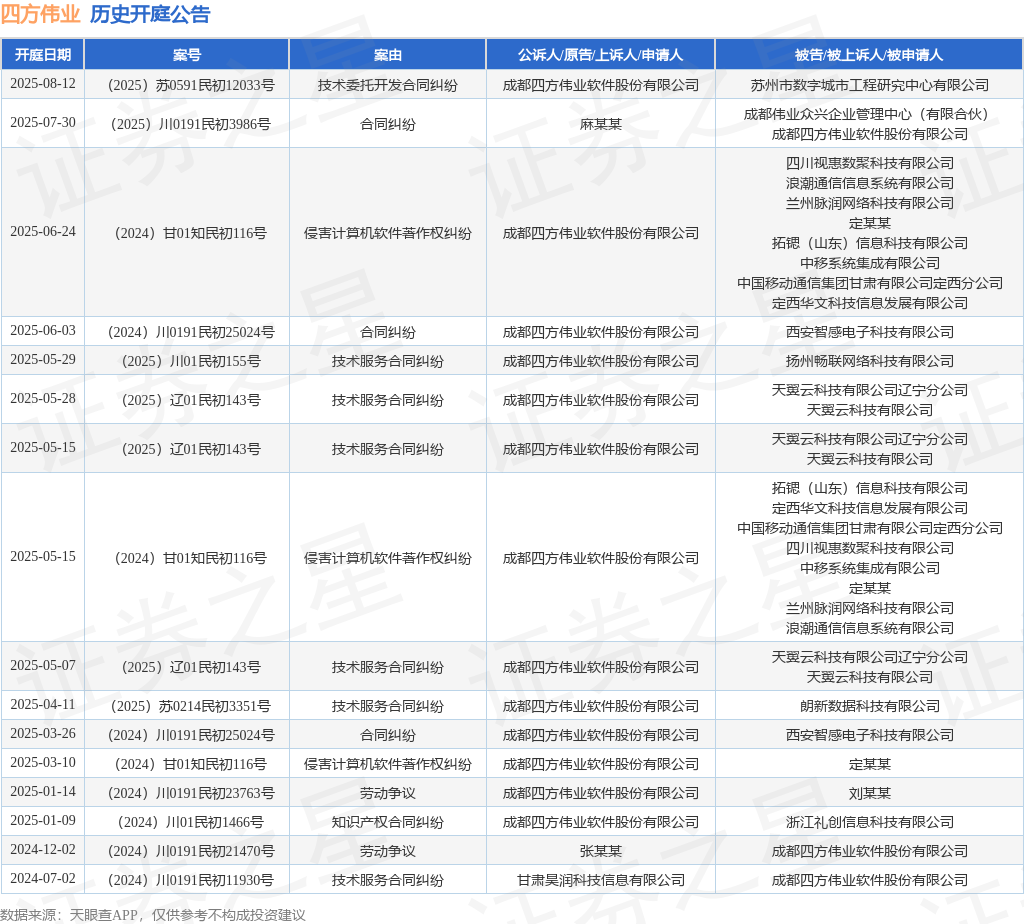Click the date 2024-12-02
Viewport: 1024px width, 924px height.
coord(43,850)
